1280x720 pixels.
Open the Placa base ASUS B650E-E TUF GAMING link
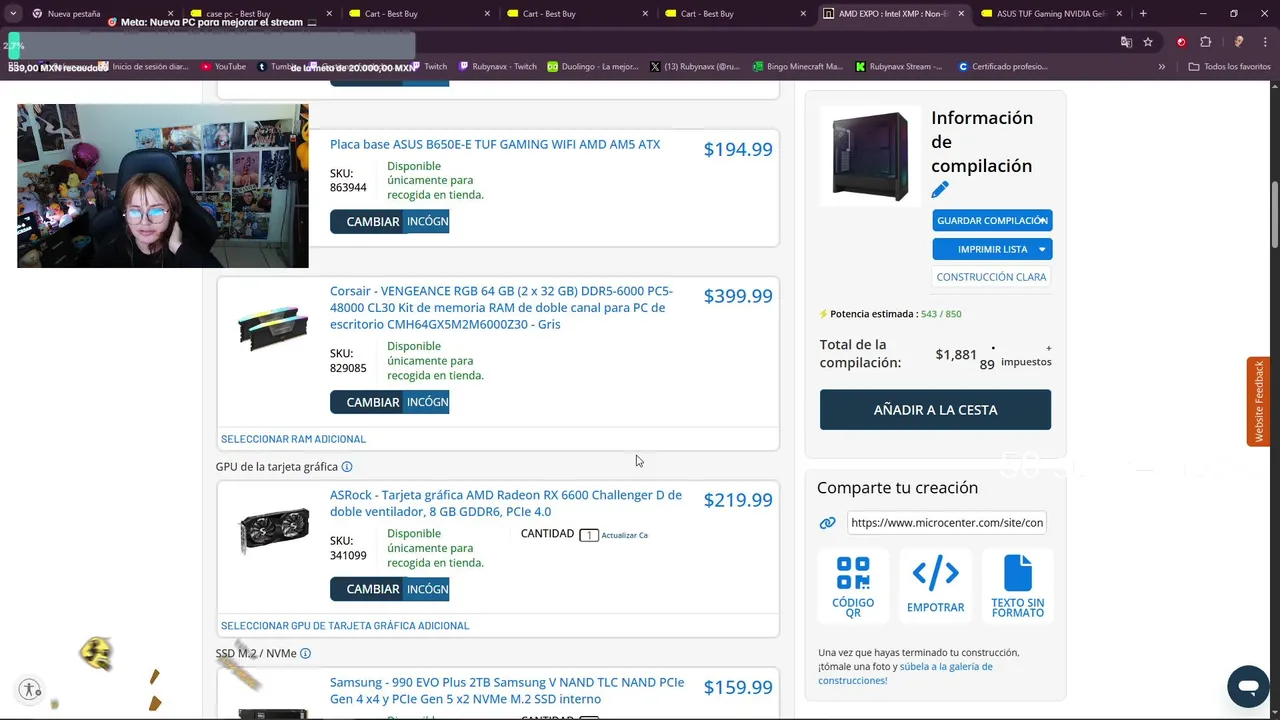coord(495,144)
